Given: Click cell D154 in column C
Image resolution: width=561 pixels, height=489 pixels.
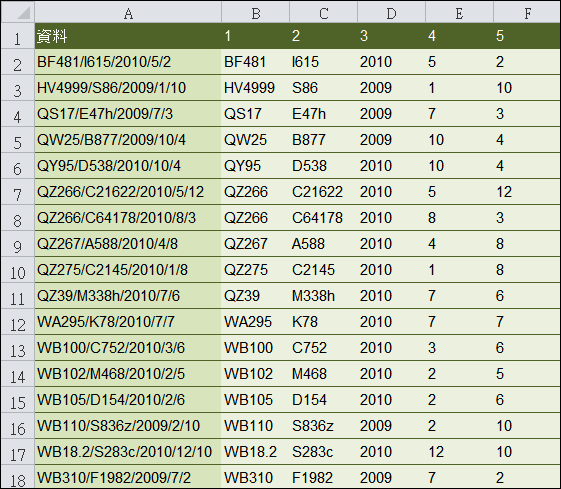Looking at the screenshot, I should [x=323, y=400].
